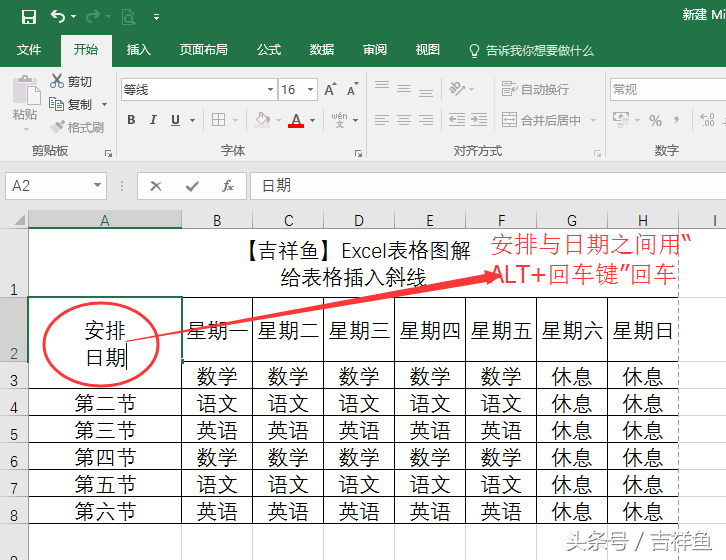Click the 星期三 cell

(359, 330)
